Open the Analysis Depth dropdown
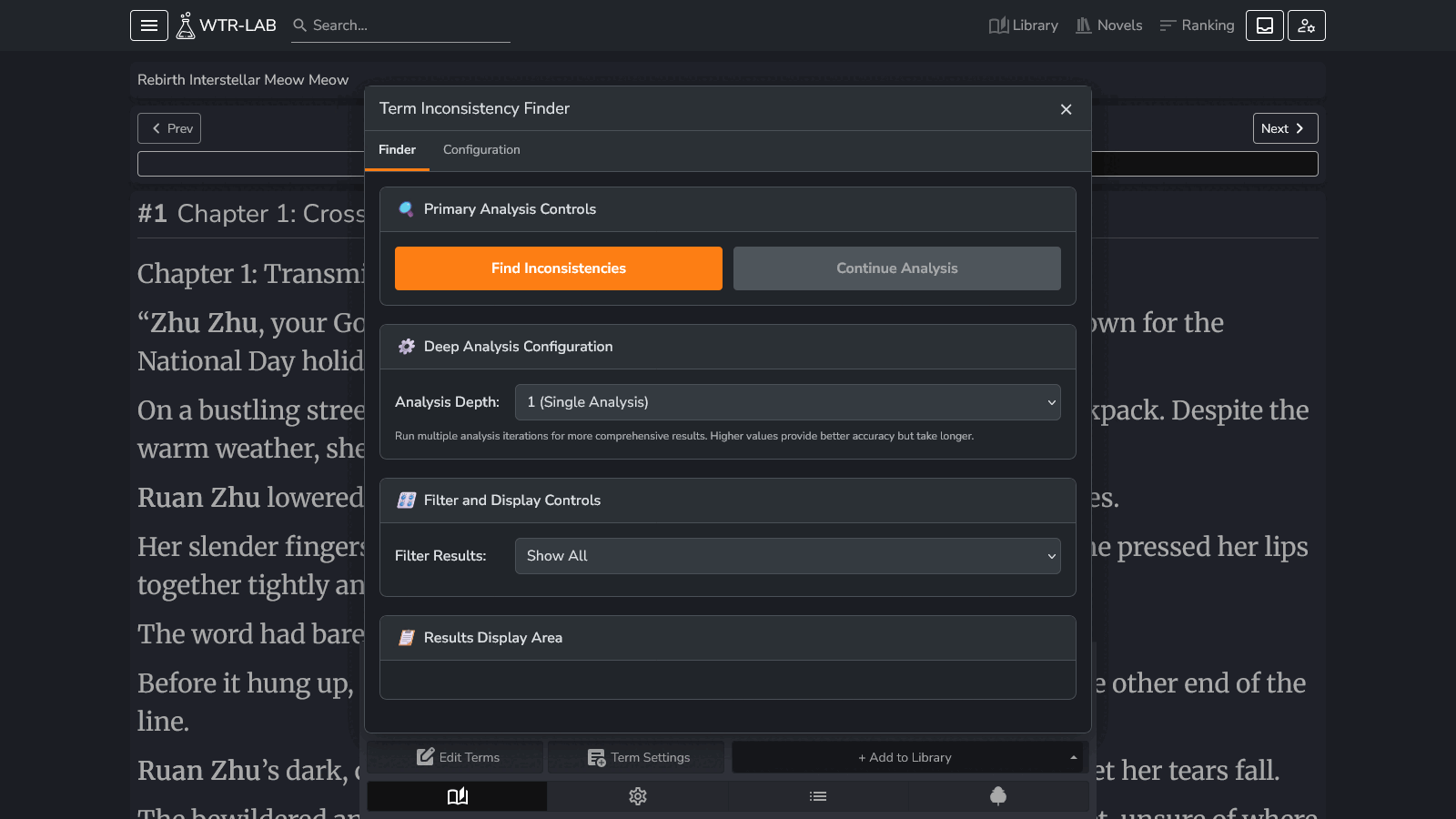 pos(788,402)
